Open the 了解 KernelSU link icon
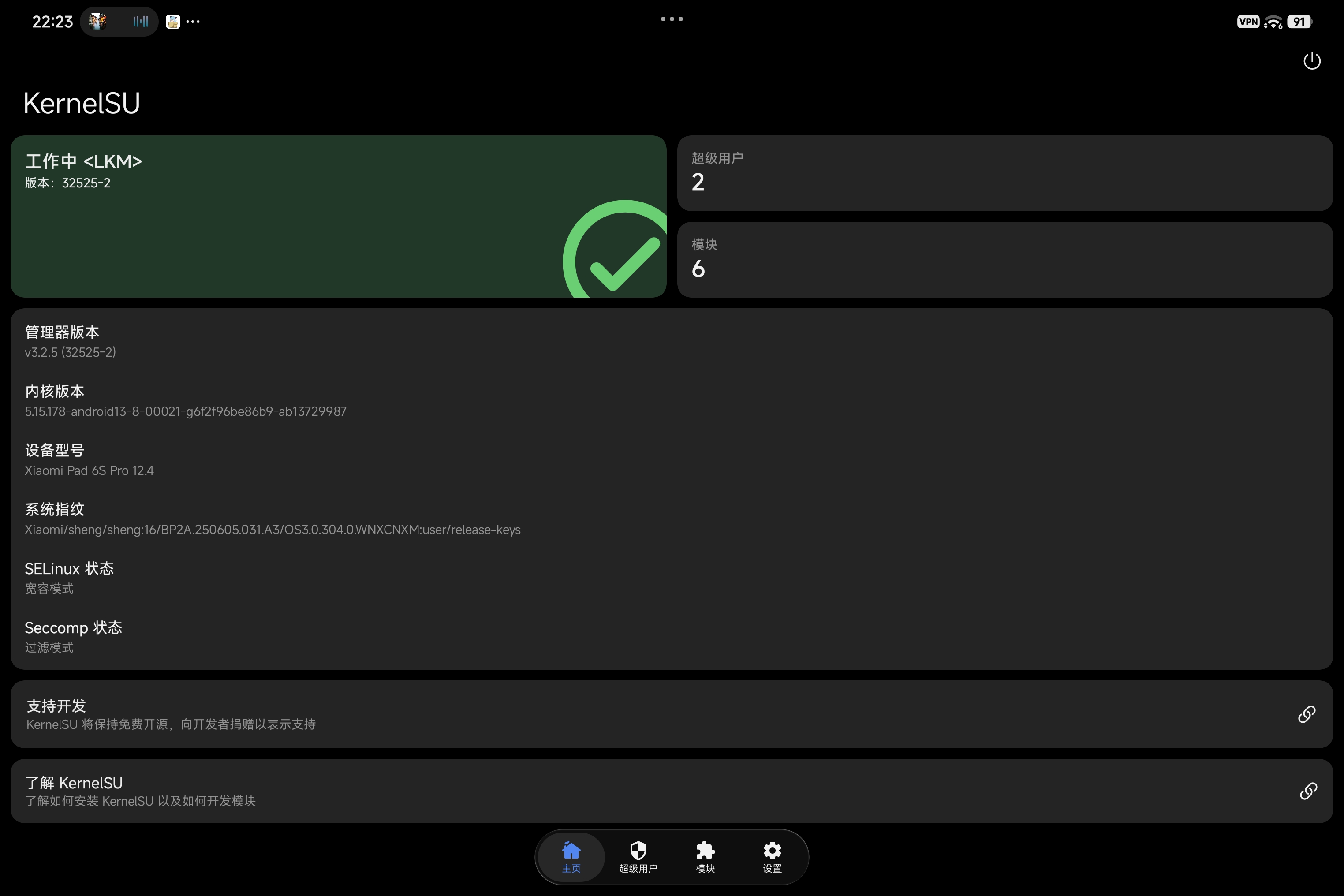The height and width of the screenshot is (896, 1344). [1308, 791]
